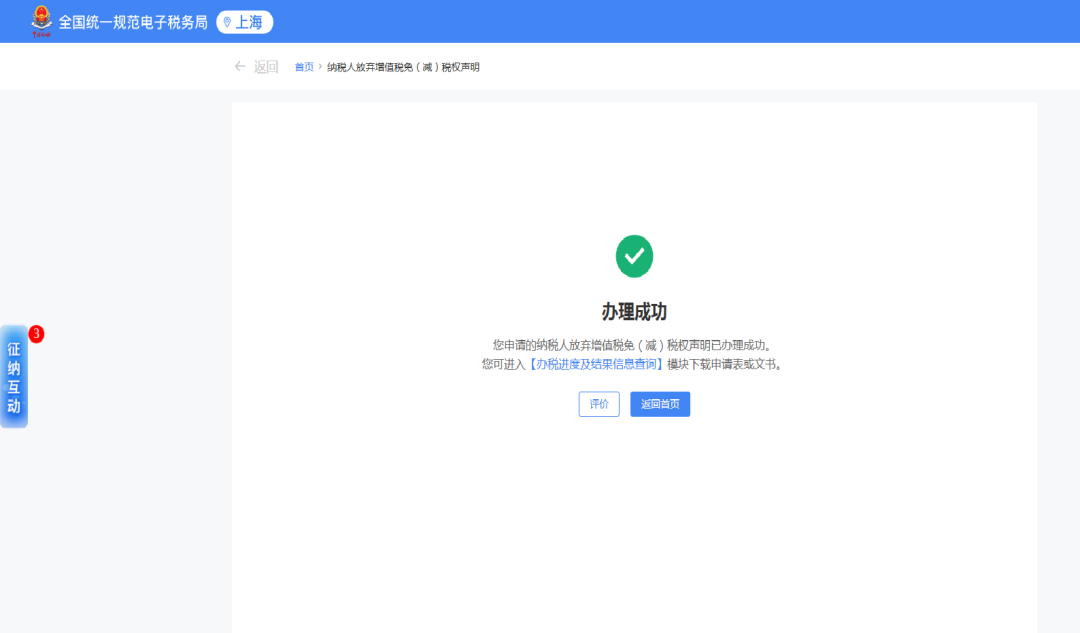Click the 返回首页 button

click(x=660, y=404)
